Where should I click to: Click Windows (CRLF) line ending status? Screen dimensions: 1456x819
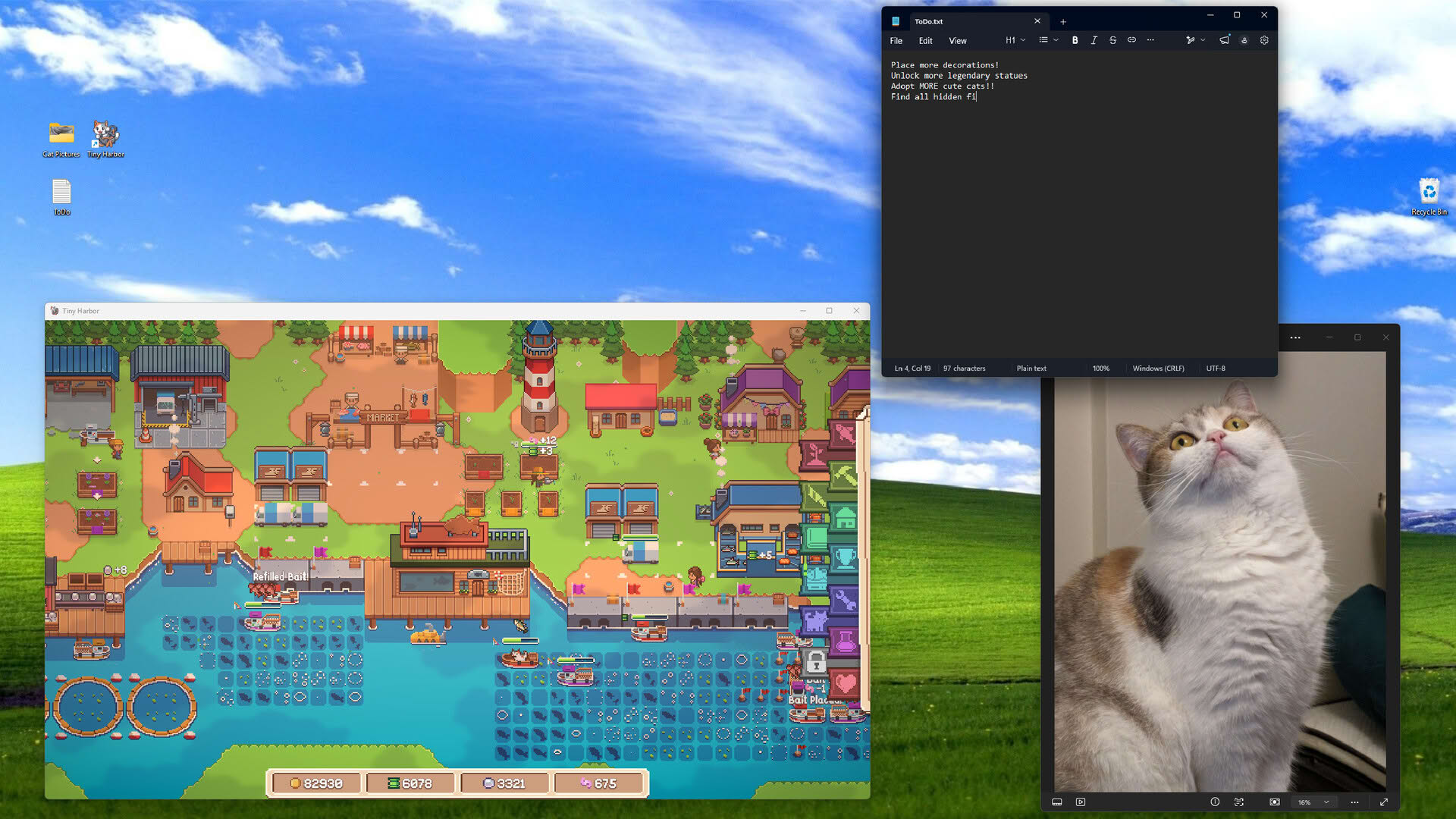pyautogui.click(x=1158, y=369)
